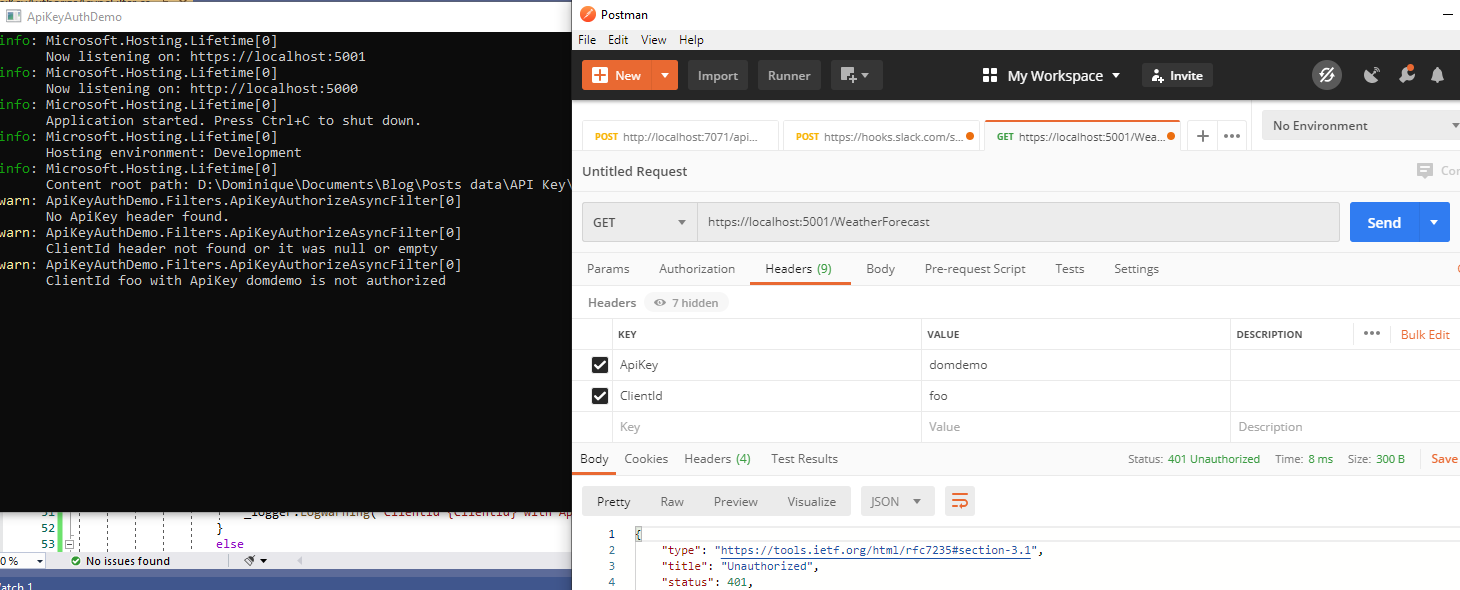
Task: Expand the My Workspace switcher
Action: (x=1051, y=75)
